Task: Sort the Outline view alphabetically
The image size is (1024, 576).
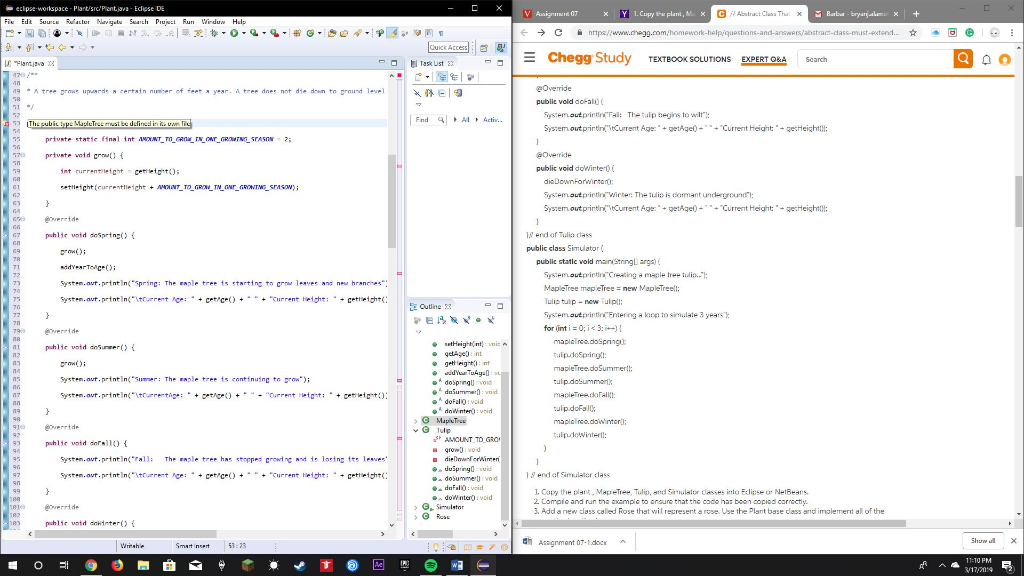Action: [x=441, y=320]
